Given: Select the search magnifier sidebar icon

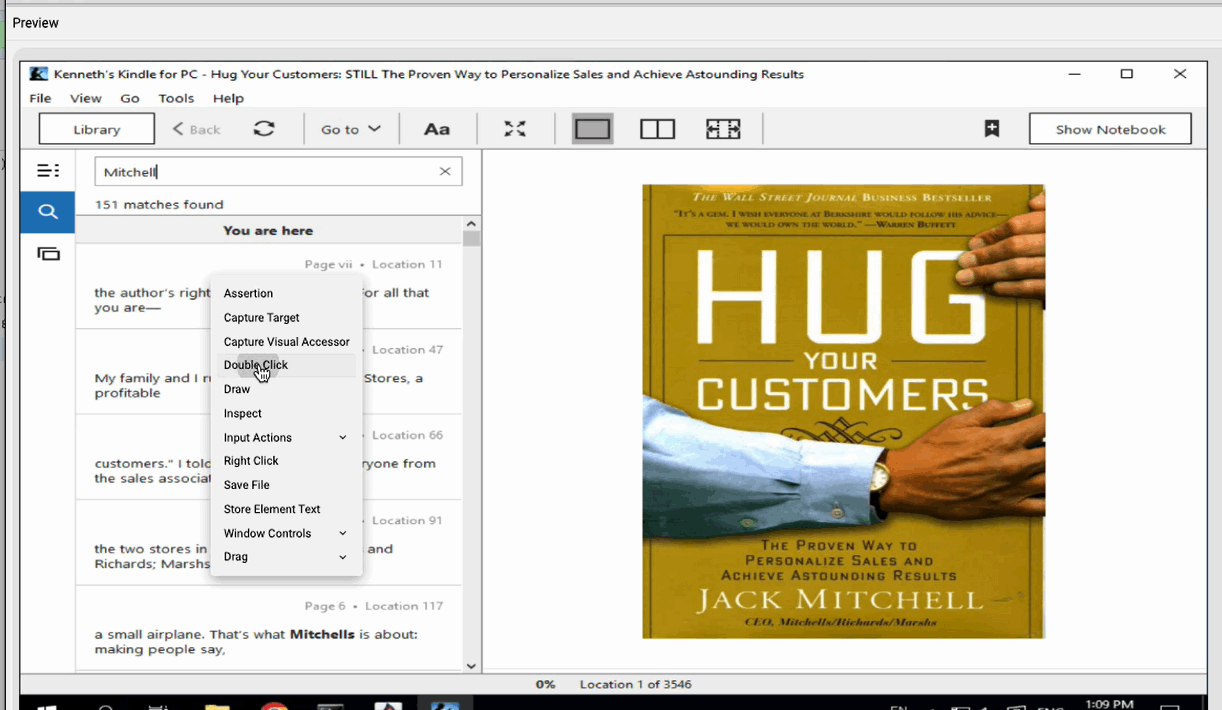Looking at the screenshot, I should pyautogui.click(x=48, y=212).
